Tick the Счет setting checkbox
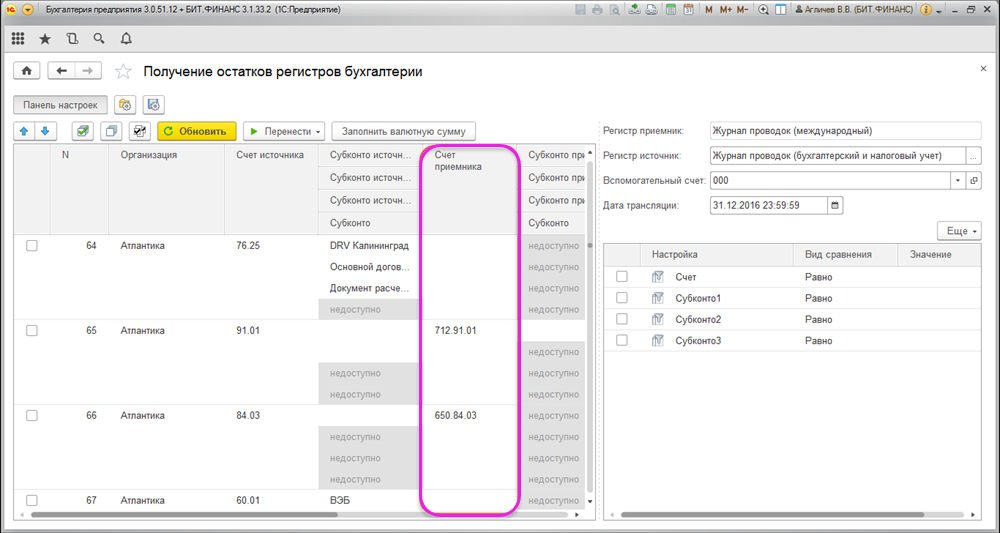 (622, 277)
